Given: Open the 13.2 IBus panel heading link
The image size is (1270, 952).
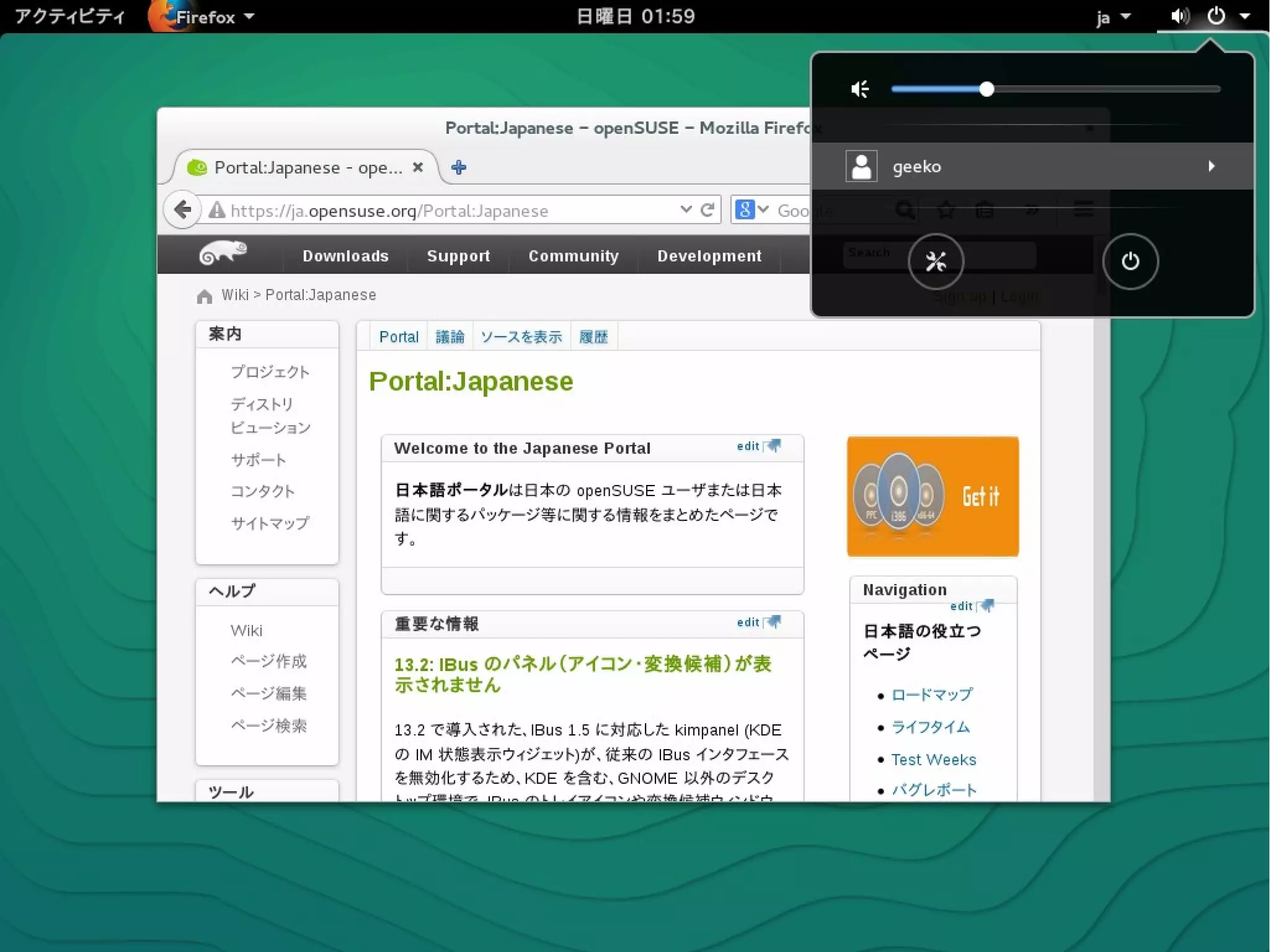Looking at the screenshot, I should [583, 674].
